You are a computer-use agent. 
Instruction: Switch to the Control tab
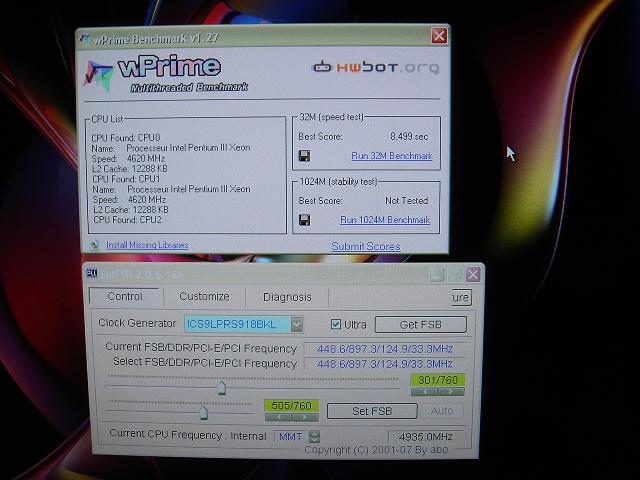click(124, 296)
